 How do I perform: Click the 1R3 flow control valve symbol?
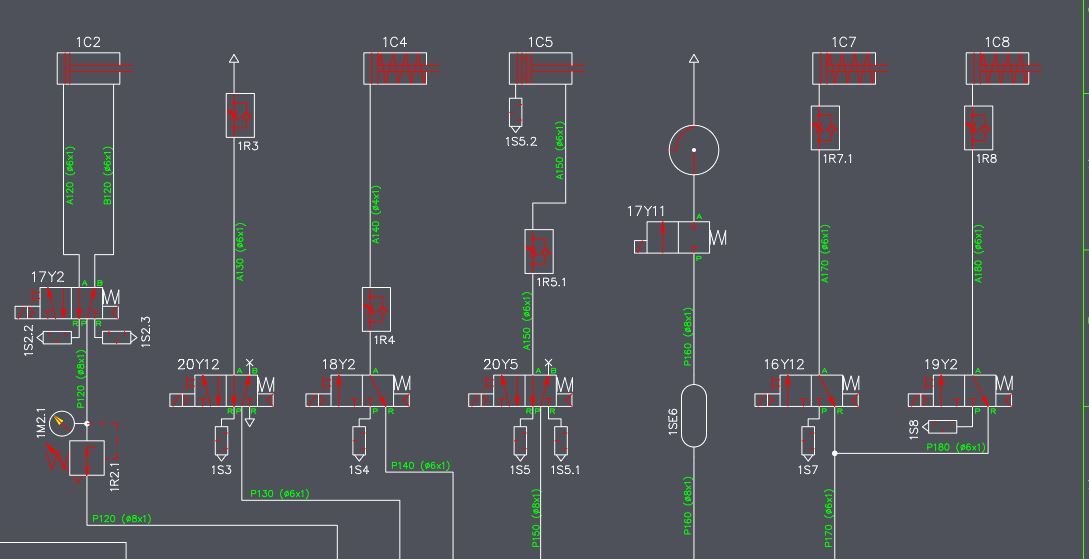click(240, 115)
